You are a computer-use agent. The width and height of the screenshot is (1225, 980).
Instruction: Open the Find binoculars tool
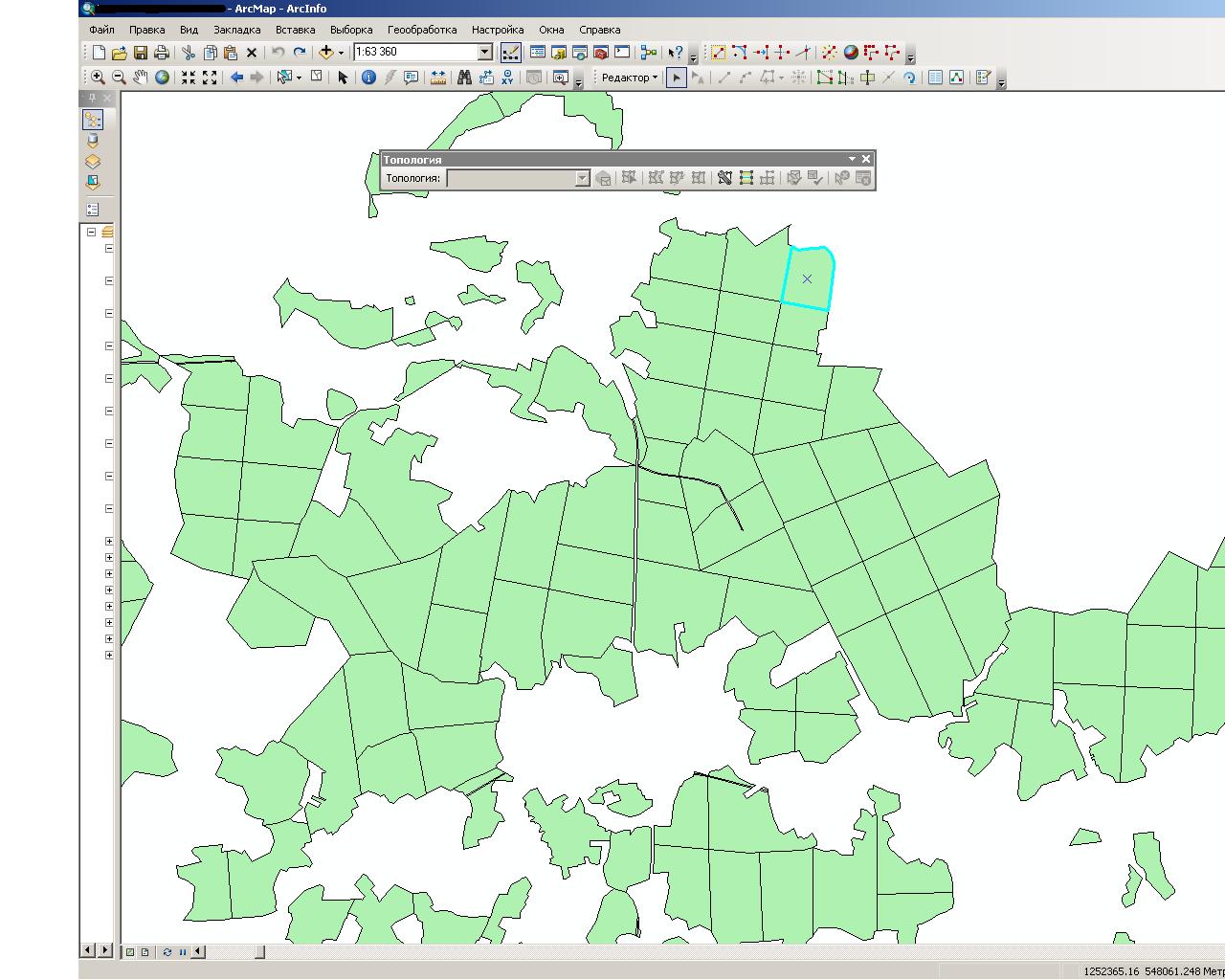(x=464, y=78)
